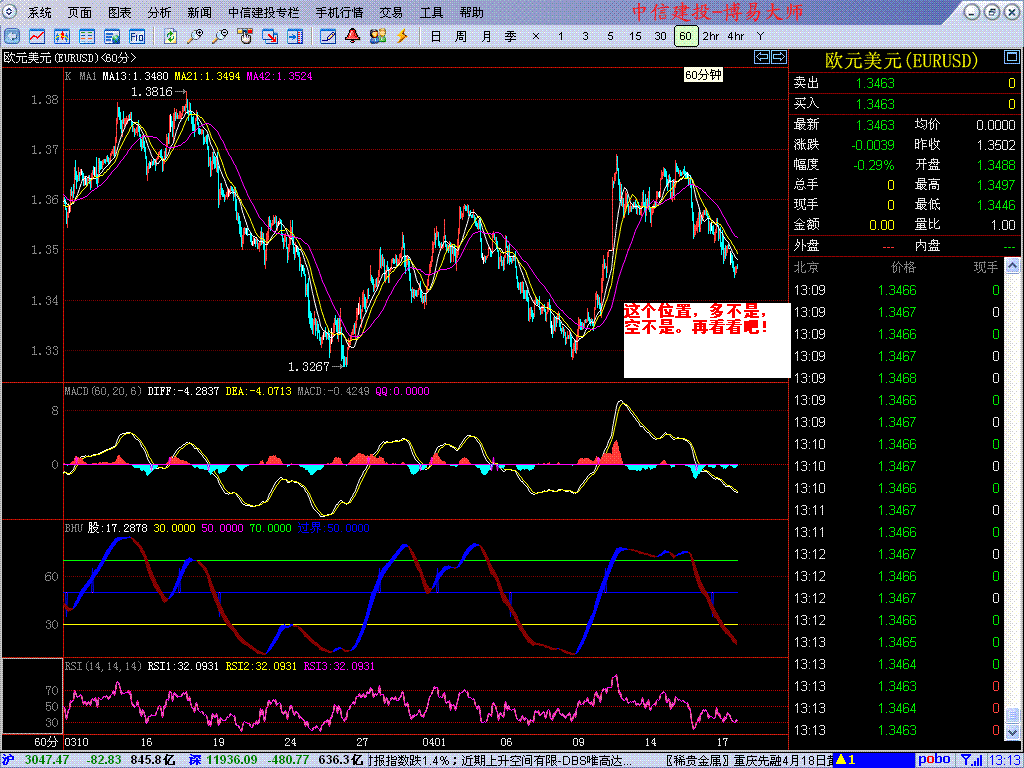
Task: Switch to quarterly 季 period
Action: tap(511, 37)
